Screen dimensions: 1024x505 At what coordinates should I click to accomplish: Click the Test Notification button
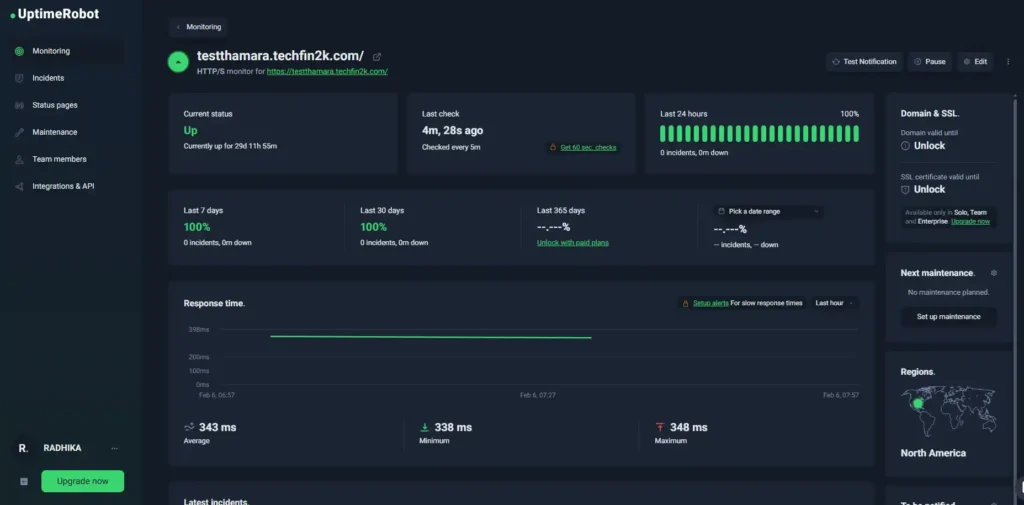coord(864,61)
